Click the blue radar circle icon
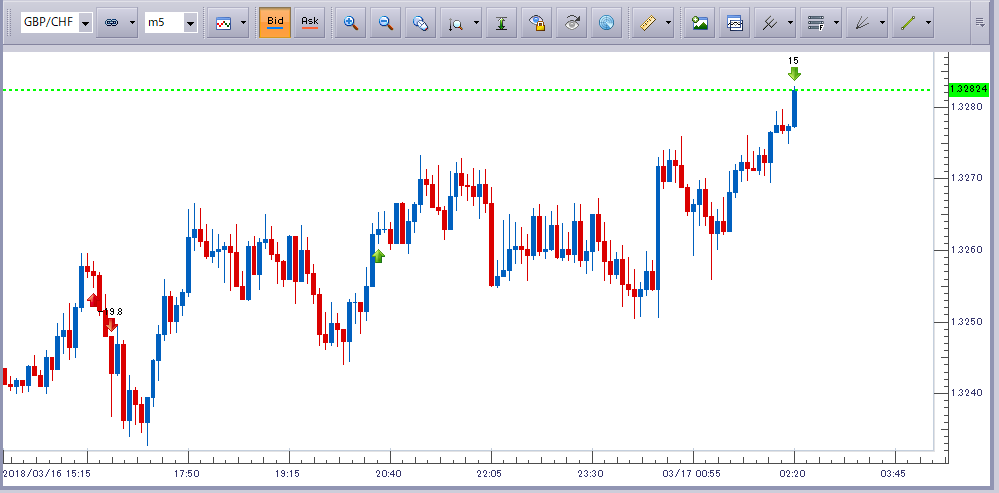999x493 pixels. click(x=606, y=23)
